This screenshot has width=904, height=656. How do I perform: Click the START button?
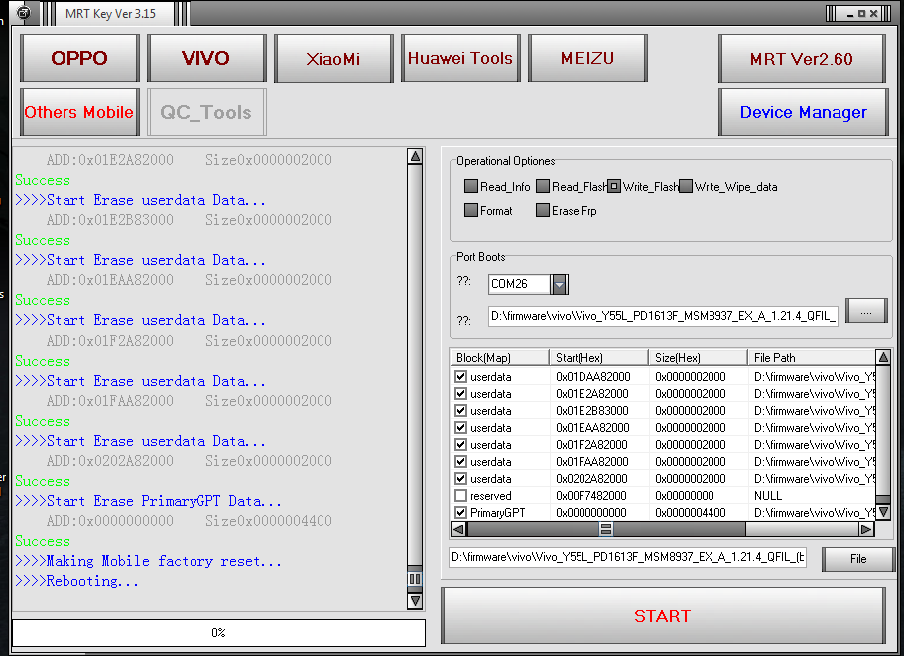click(x=663, y=616)
